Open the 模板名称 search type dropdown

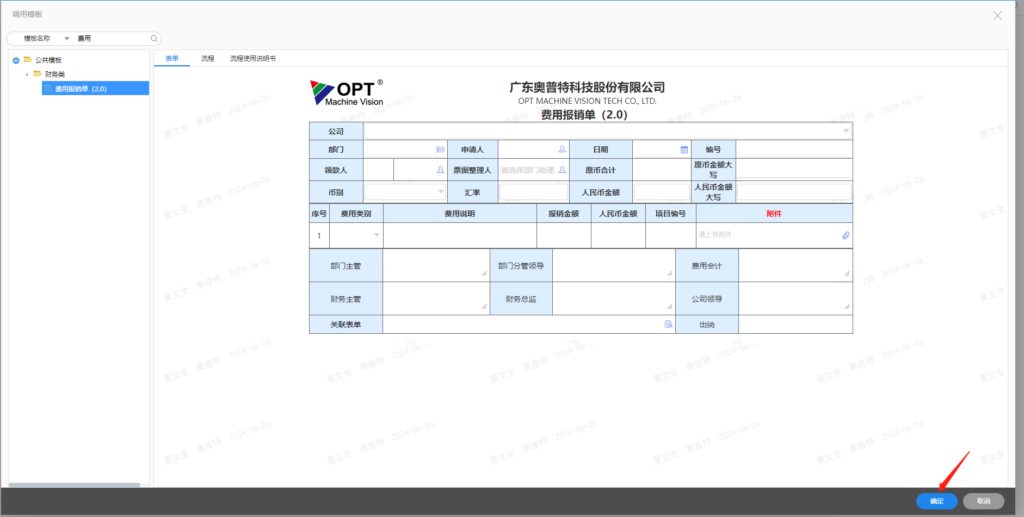[66, 38]
